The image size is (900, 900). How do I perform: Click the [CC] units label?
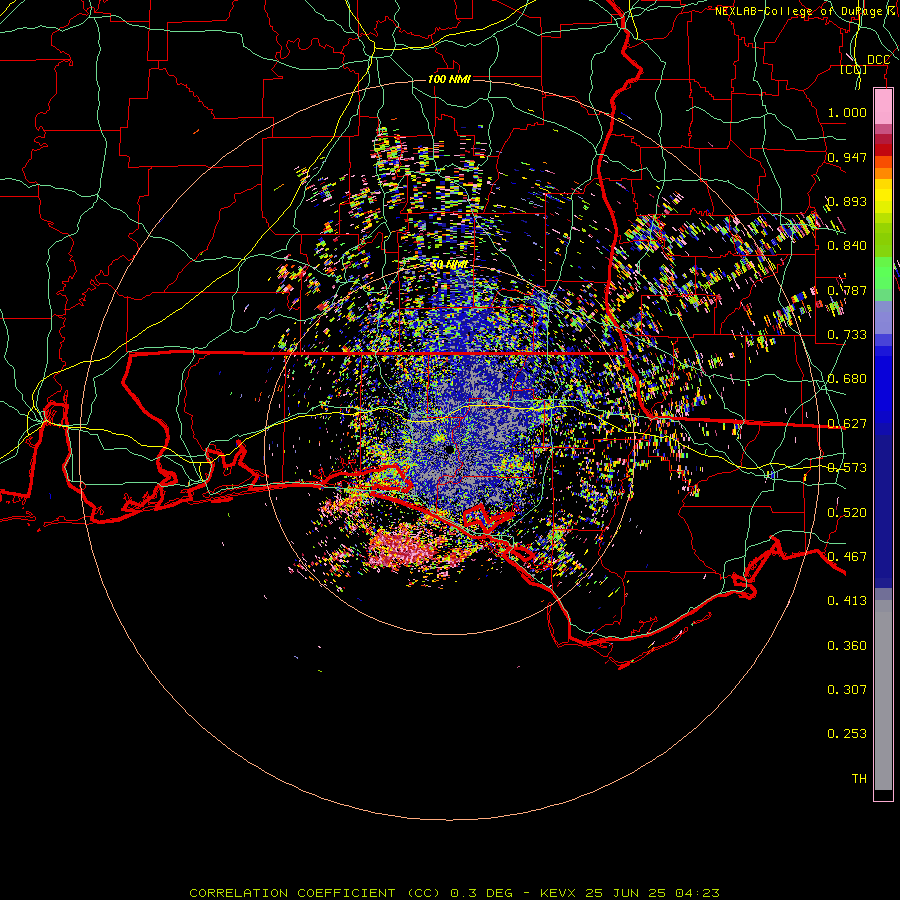click(853, 70)
